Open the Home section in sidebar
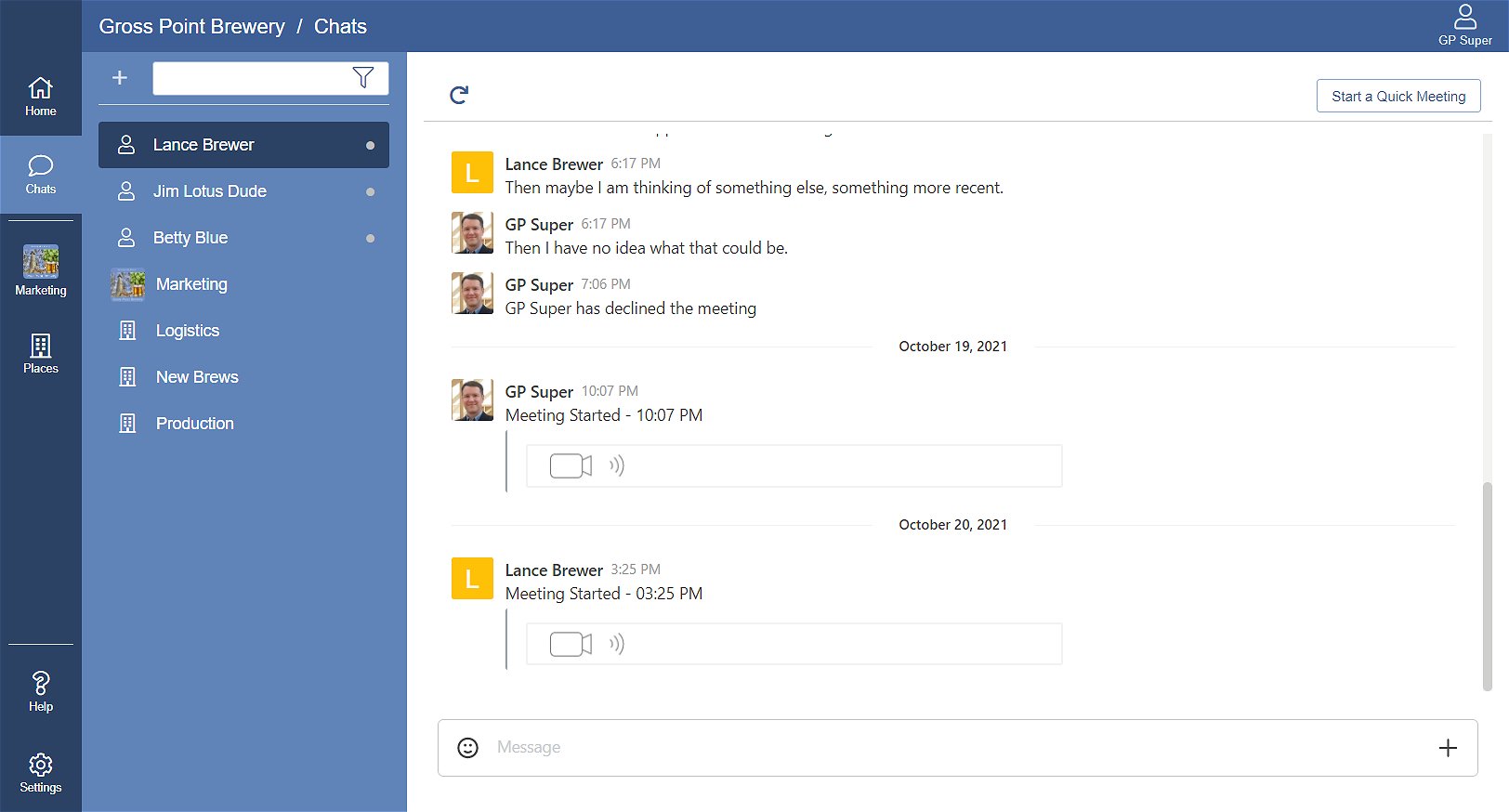This screenshot has height=812, width=1509. point(41,97)
